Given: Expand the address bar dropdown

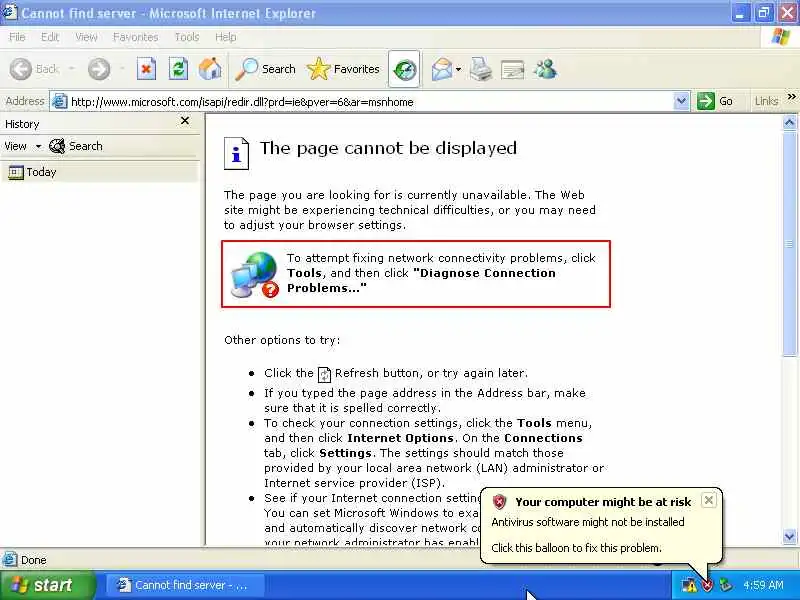Looking at the screenshot, I should click(x=681, y=101).
